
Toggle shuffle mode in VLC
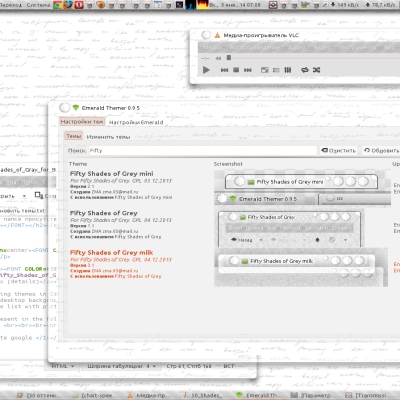click(x=316, y=70)
